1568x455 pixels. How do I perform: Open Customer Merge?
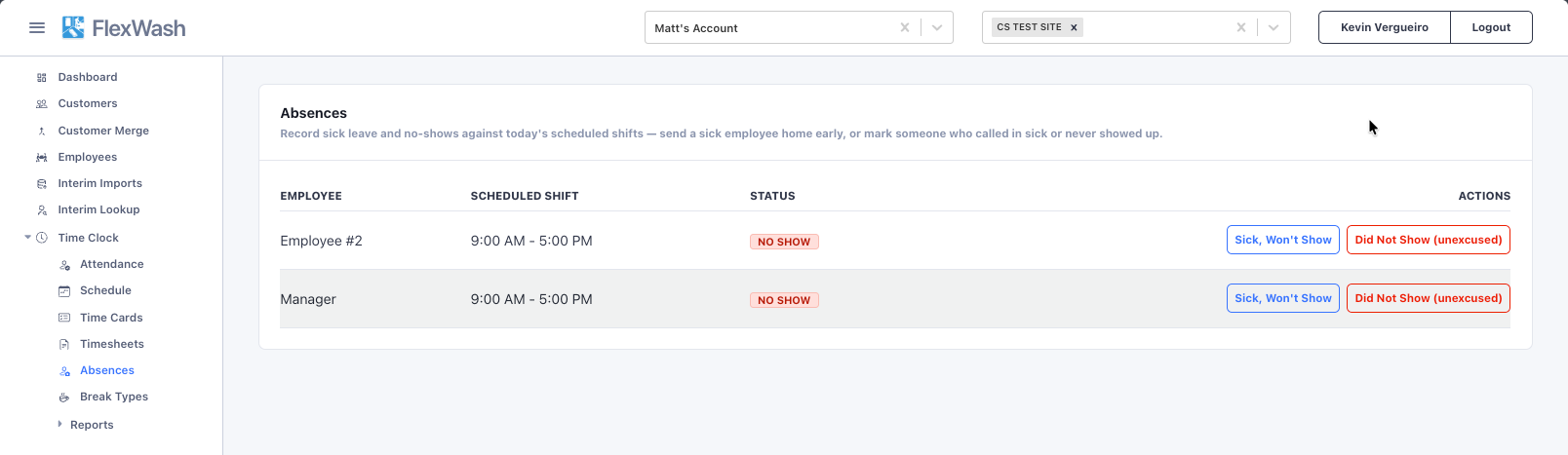click(103, 131)
